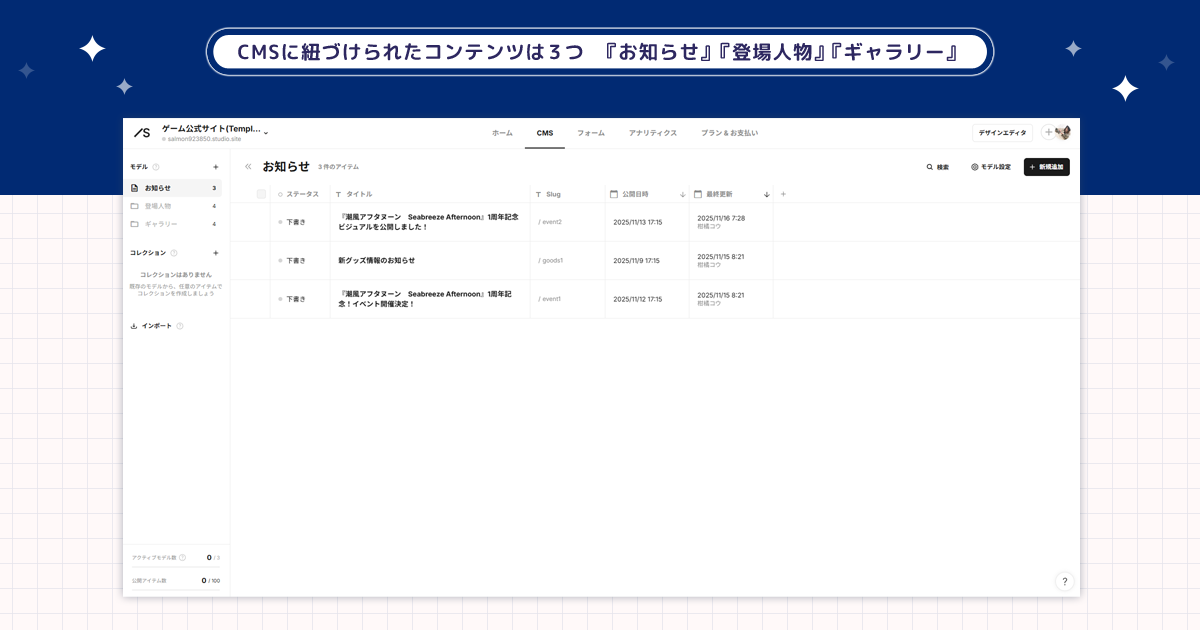The width and height of the screenshot is (1200, 630).
Task: Create a collection using the コレクション plus icon
Action: (x=215, y=253)
